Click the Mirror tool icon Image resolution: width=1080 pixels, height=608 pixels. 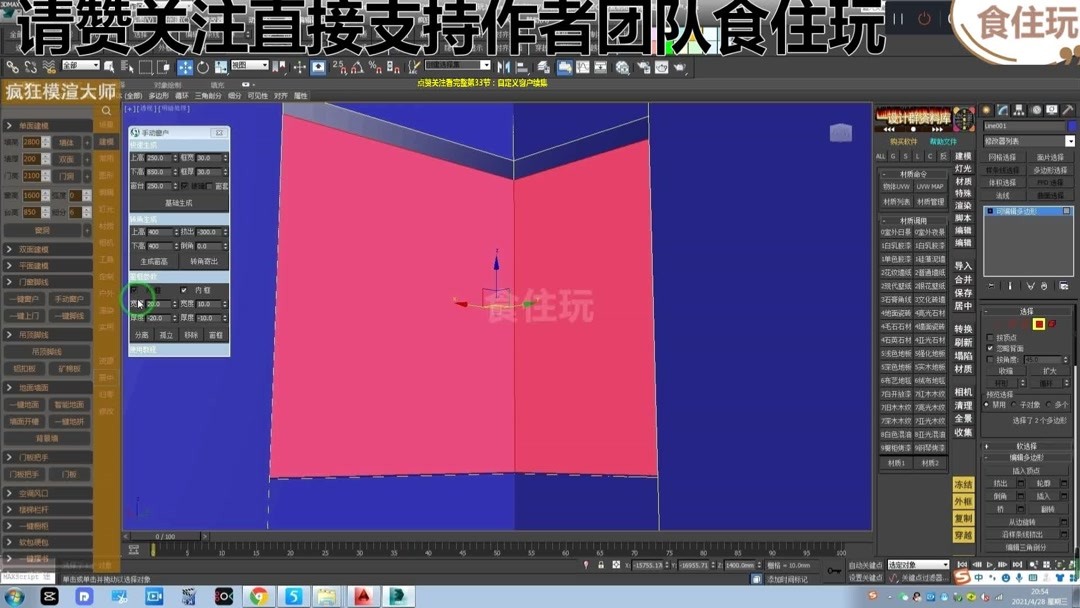pos(502,67)
